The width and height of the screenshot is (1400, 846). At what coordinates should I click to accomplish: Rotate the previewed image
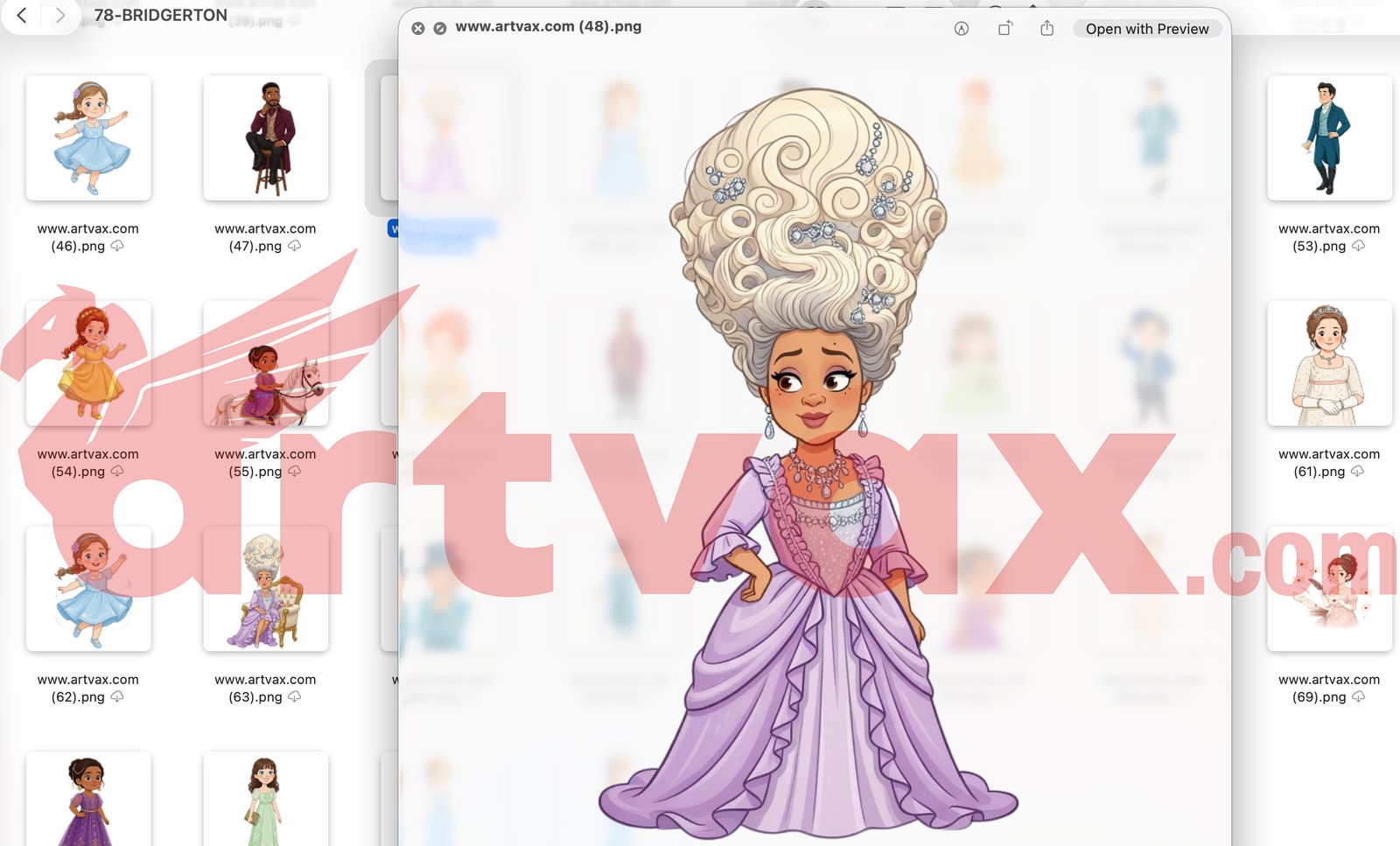[1003, 28]
